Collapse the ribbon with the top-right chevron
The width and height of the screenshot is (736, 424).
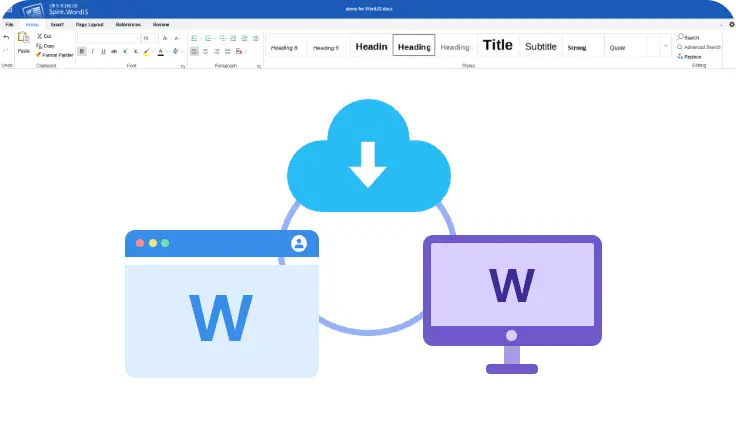point(721,24)
